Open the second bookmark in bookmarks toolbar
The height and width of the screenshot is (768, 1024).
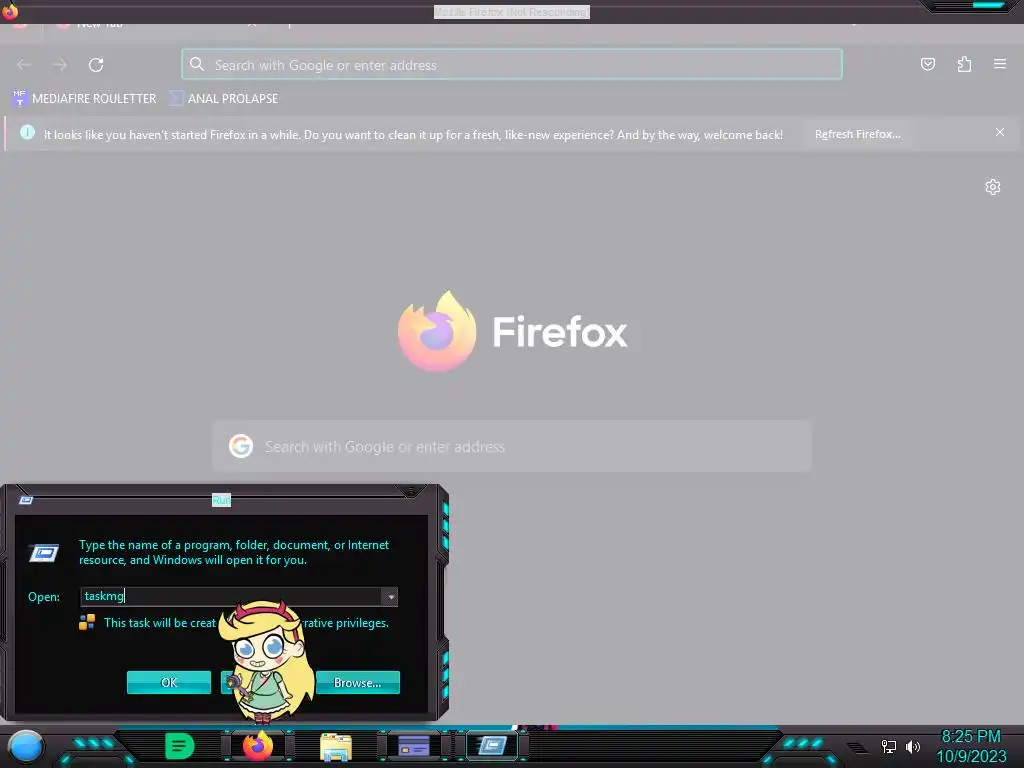[223, 99]
